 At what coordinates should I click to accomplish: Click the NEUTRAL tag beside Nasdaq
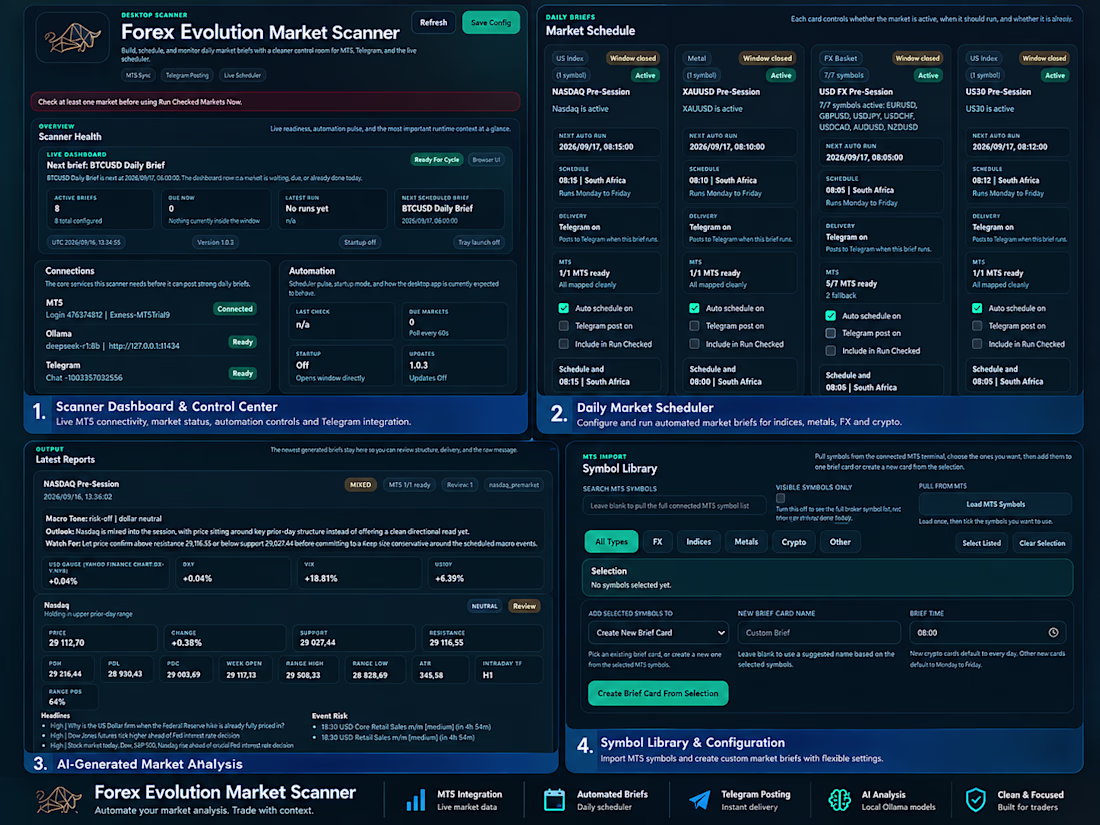coord(484,606)
